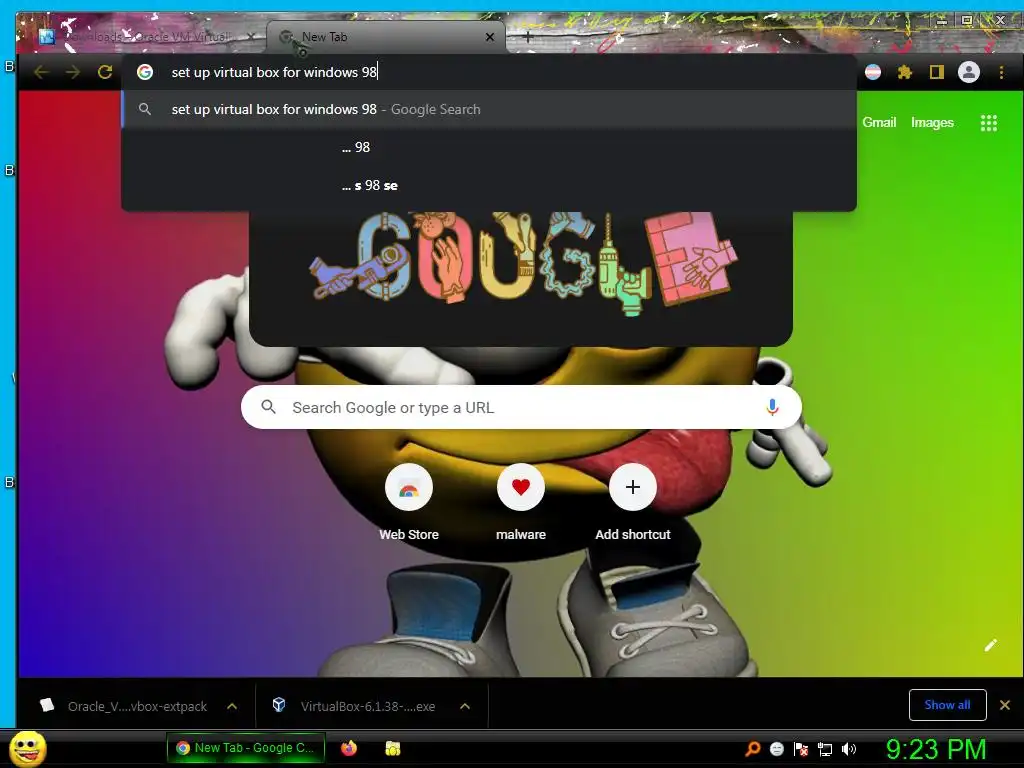Select the New Tab tab

pos(385,37)
